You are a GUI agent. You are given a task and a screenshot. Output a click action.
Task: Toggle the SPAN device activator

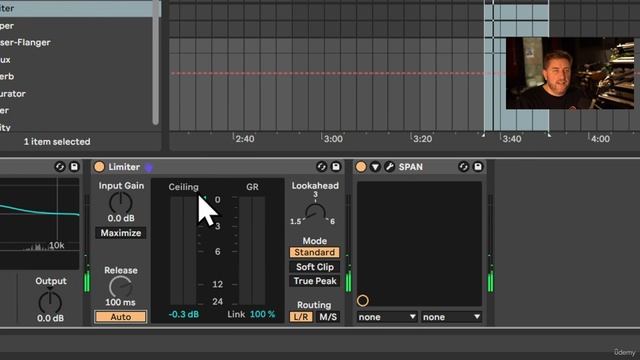361,167
